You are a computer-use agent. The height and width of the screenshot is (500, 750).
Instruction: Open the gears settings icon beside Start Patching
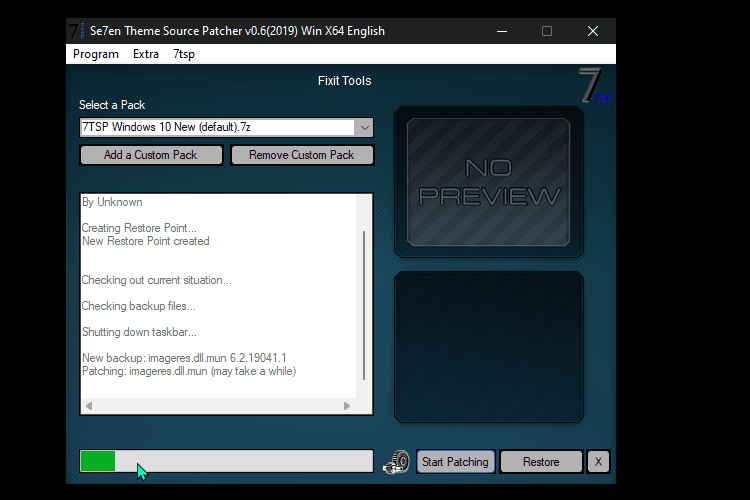(x=397, y=462)
